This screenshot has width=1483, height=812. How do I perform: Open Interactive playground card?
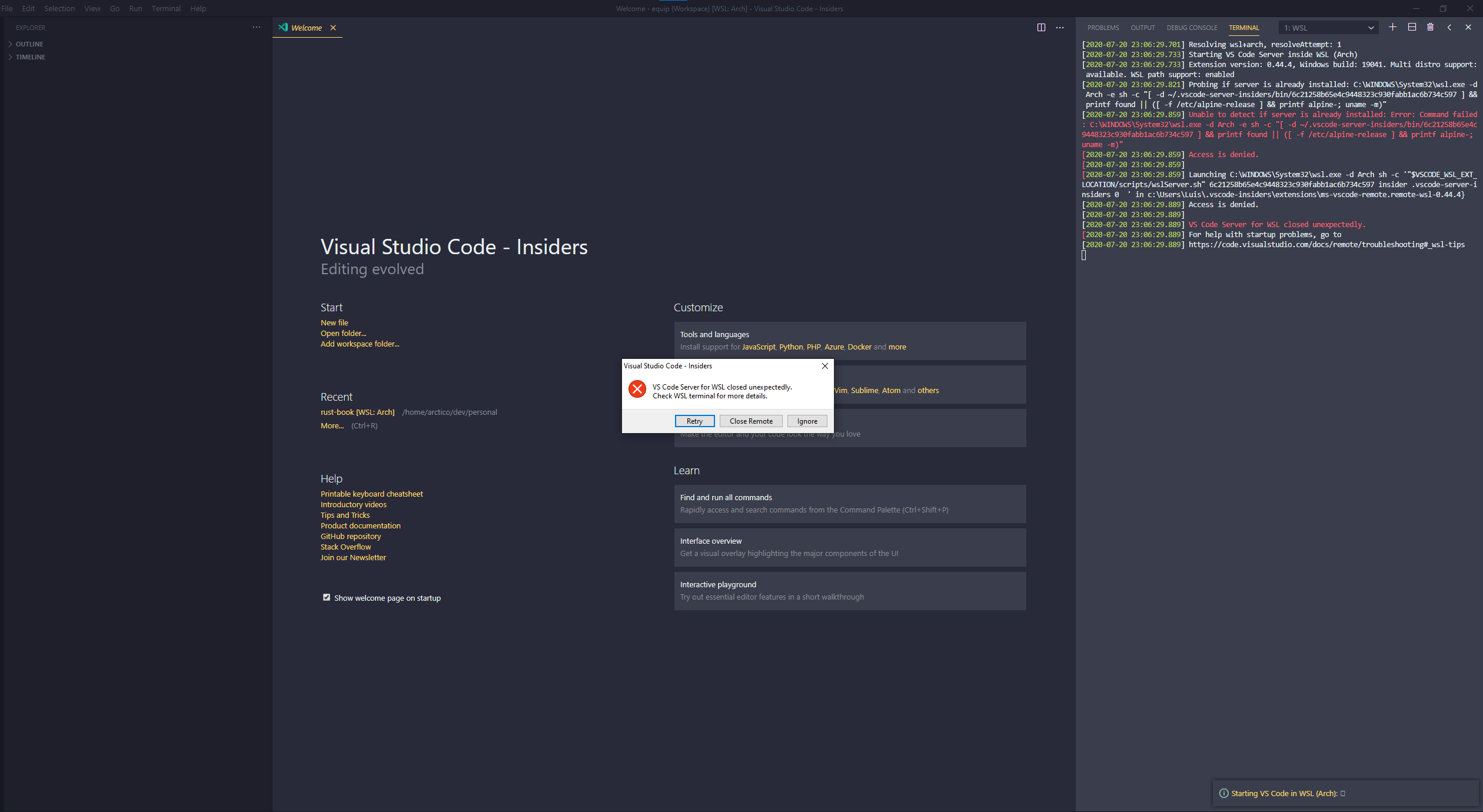click(x=850, y=591)
